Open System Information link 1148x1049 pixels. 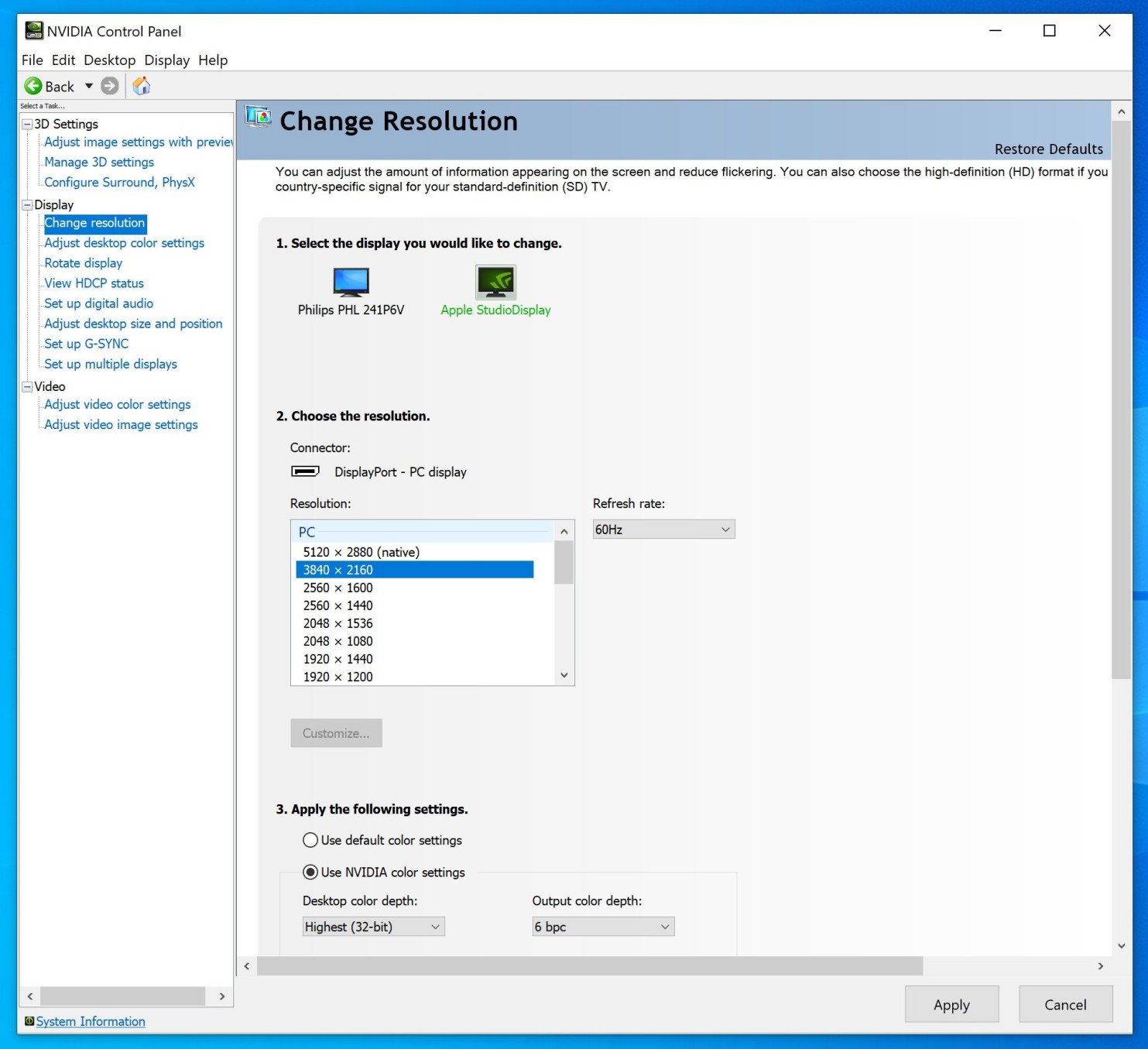point(91,1021)
